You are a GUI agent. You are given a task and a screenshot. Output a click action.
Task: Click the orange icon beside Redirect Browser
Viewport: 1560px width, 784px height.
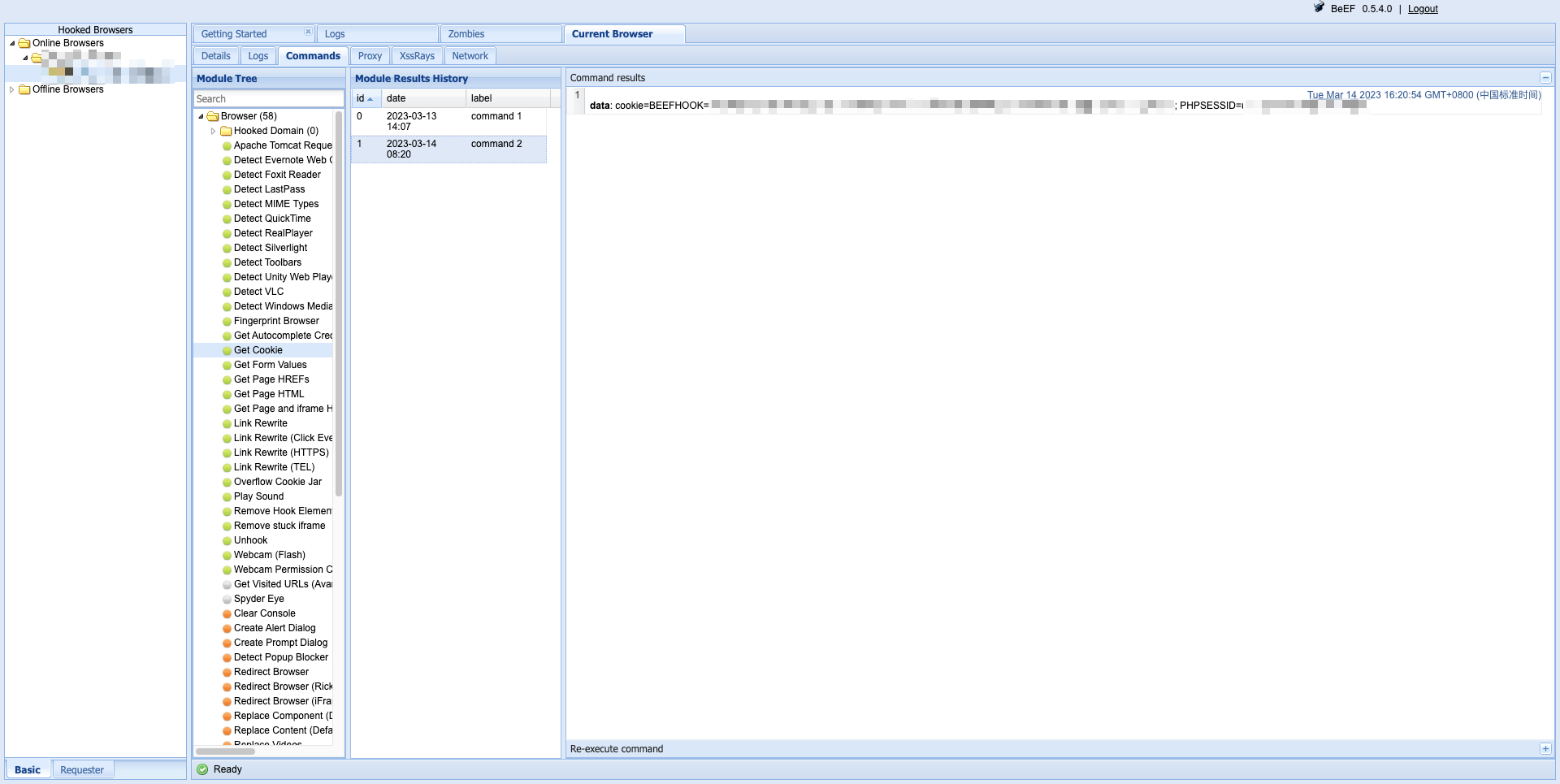[227, 673]
